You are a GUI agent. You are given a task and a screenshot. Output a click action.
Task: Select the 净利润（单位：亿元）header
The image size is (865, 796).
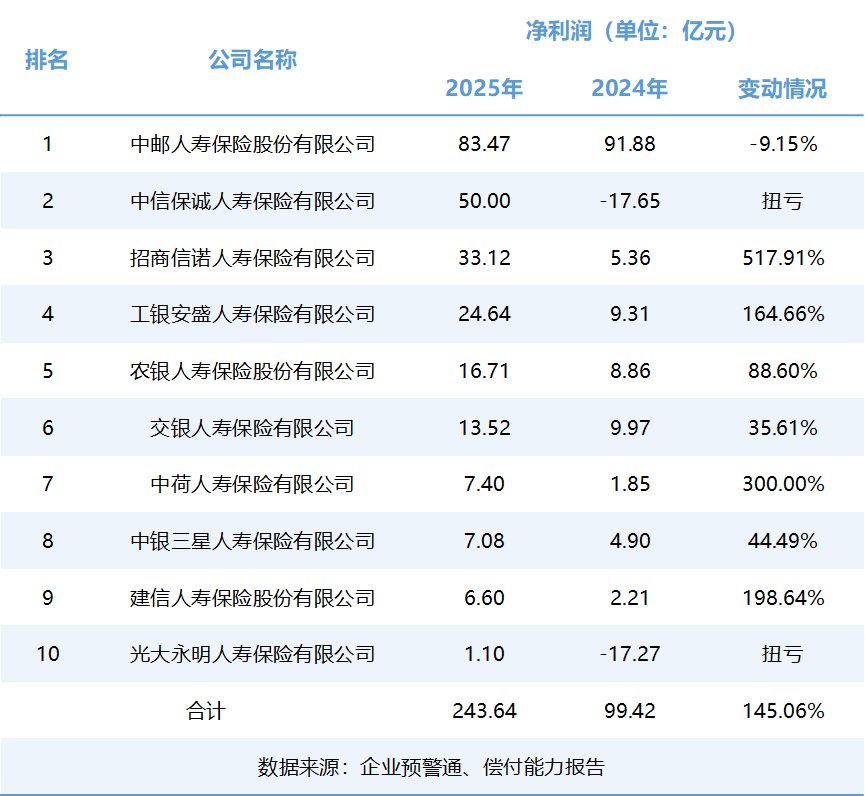click(x=632, y=31)
